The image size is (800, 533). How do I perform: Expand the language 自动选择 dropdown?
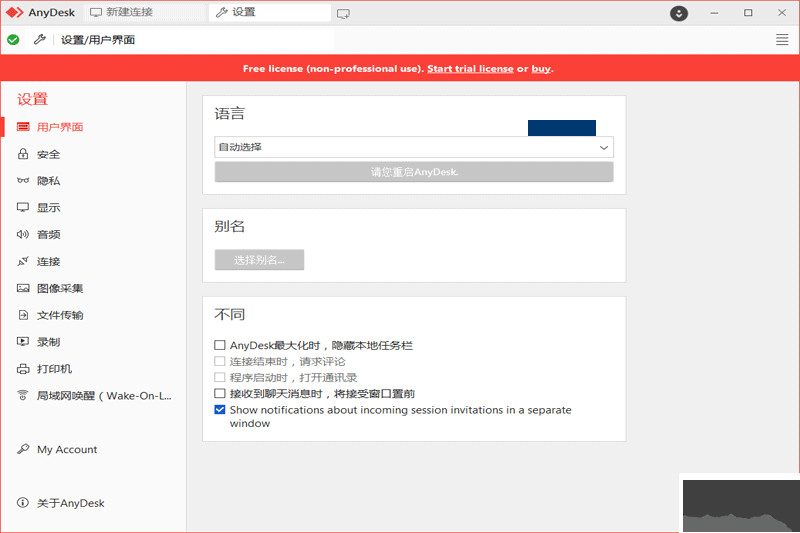click(x=414, y=147)
